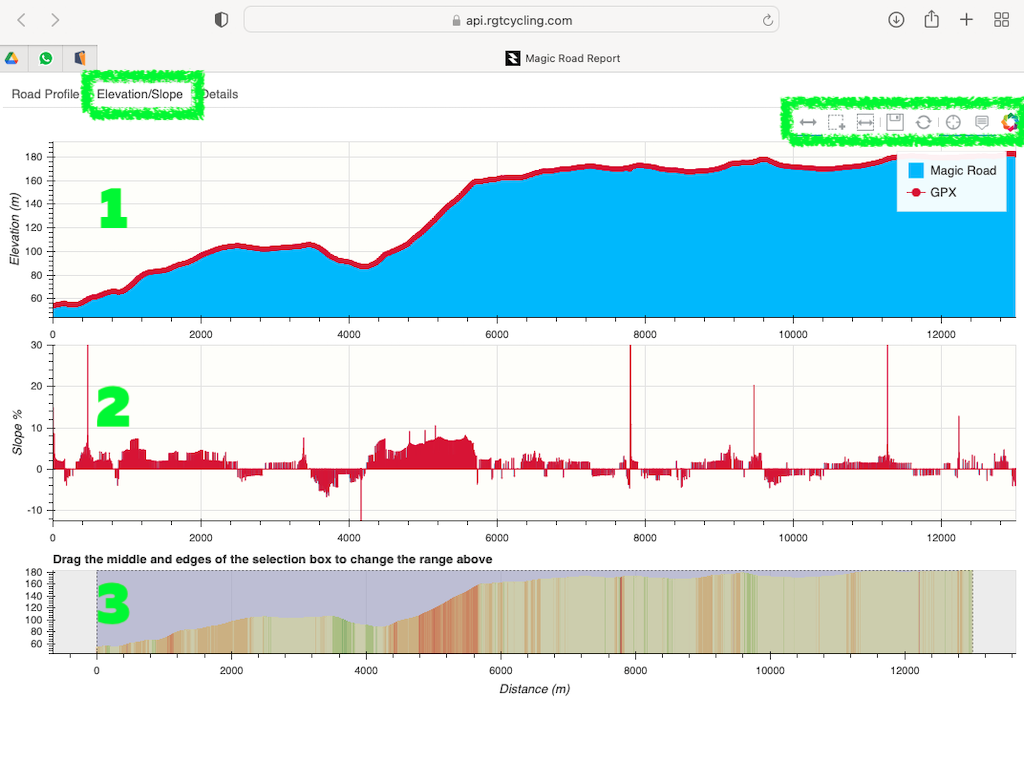The height and width of the screenshot is (782, 1024).
Task: Open Safari downloads list
Action: [896, 20]
